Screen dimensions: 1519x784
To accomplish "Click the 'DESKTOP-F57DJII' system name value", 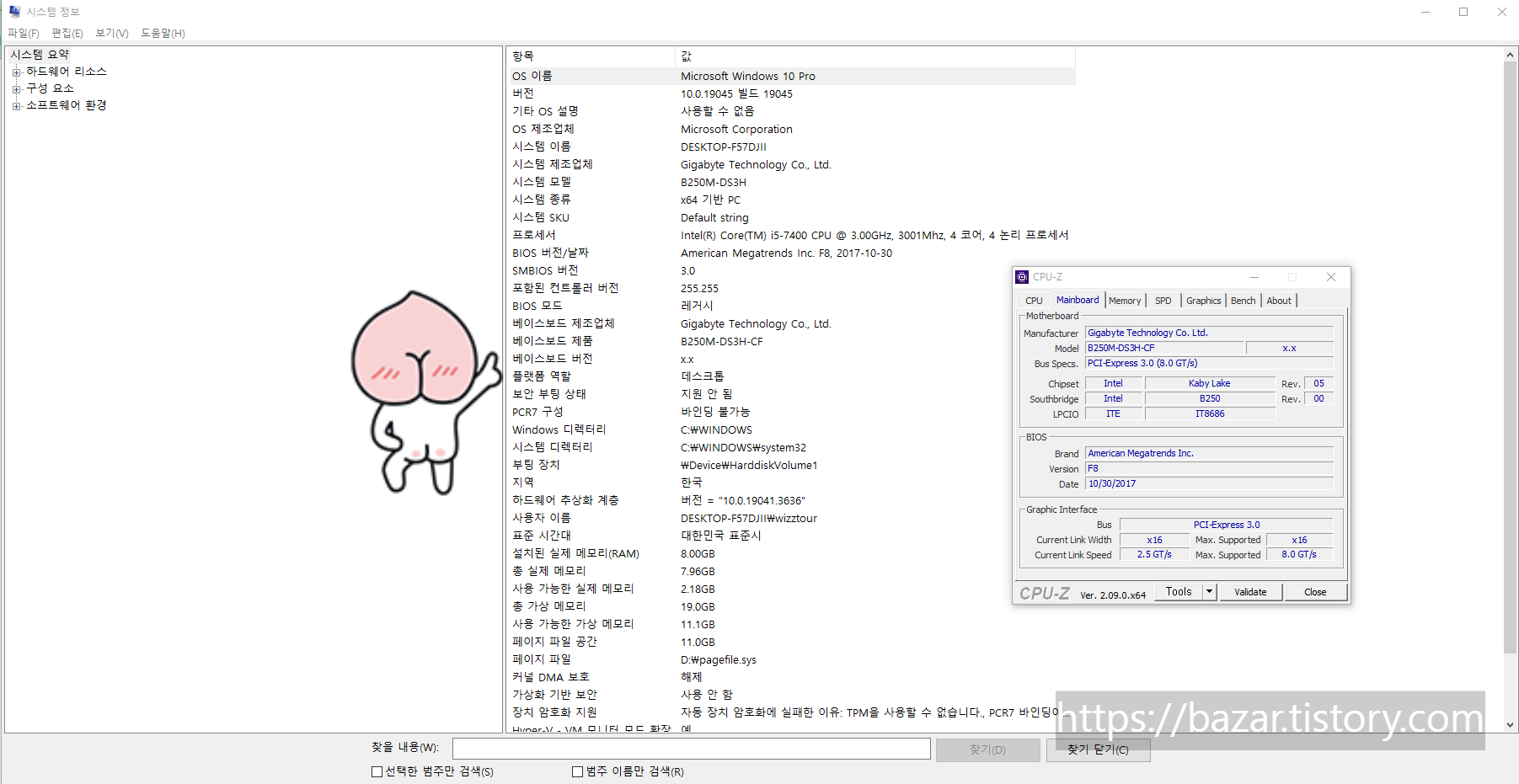I will [724, 147].
